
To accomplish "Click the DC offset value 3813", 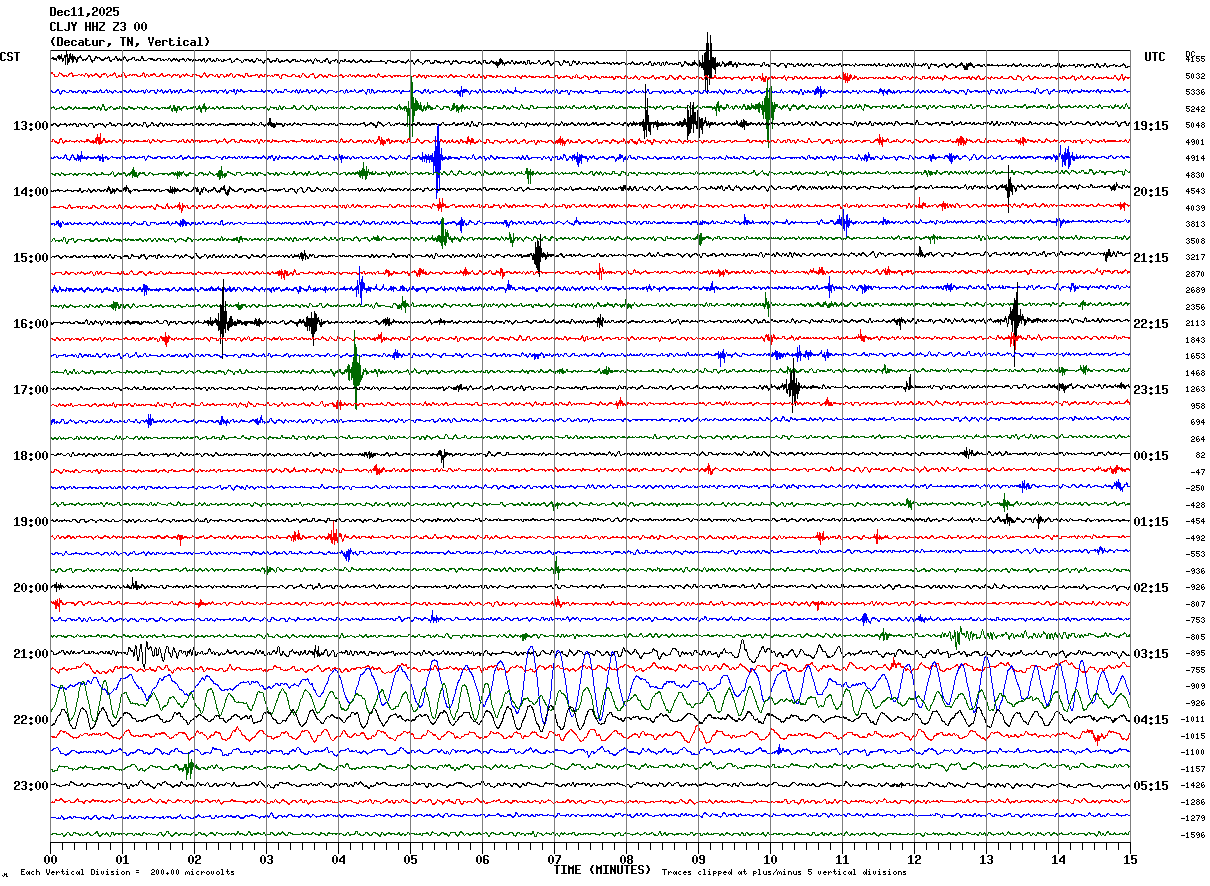I will 1195,225.
